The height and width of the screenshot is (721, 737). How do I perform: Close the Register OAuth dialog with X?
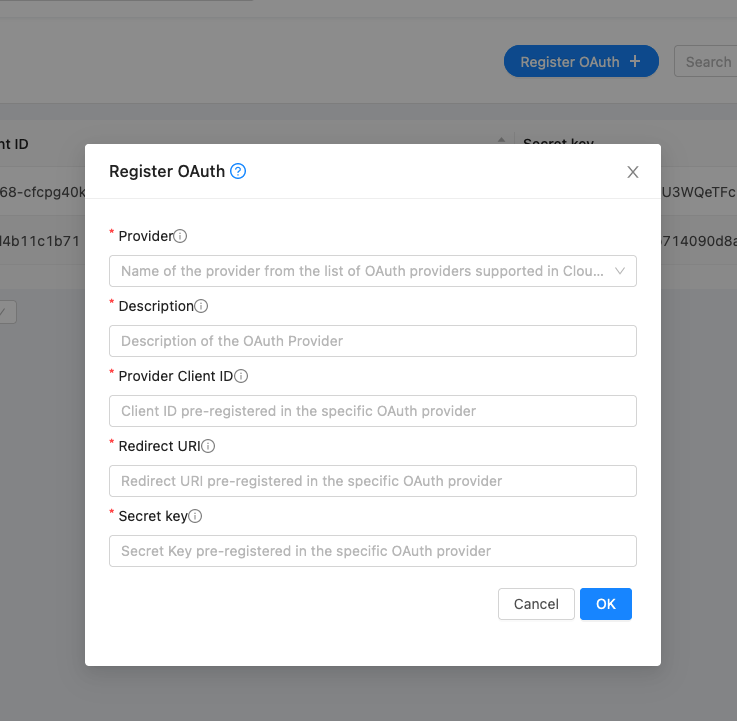(x=632, y=172)
